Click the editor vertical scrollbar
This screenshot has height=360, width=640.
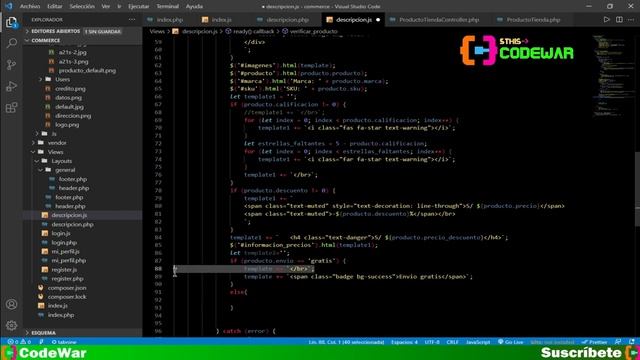637,188
